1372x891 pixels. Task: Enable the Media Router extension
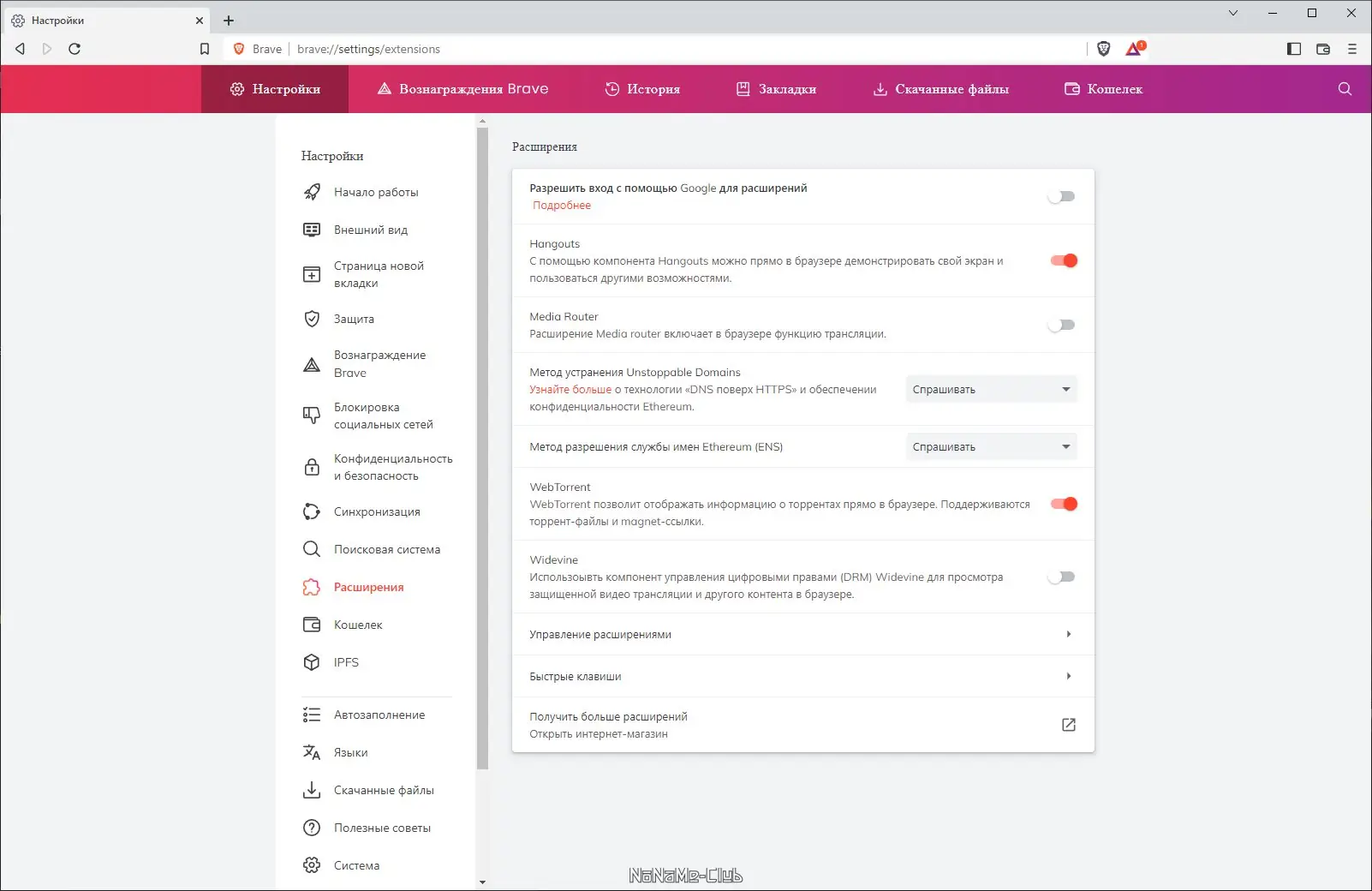coord(1061,325)
